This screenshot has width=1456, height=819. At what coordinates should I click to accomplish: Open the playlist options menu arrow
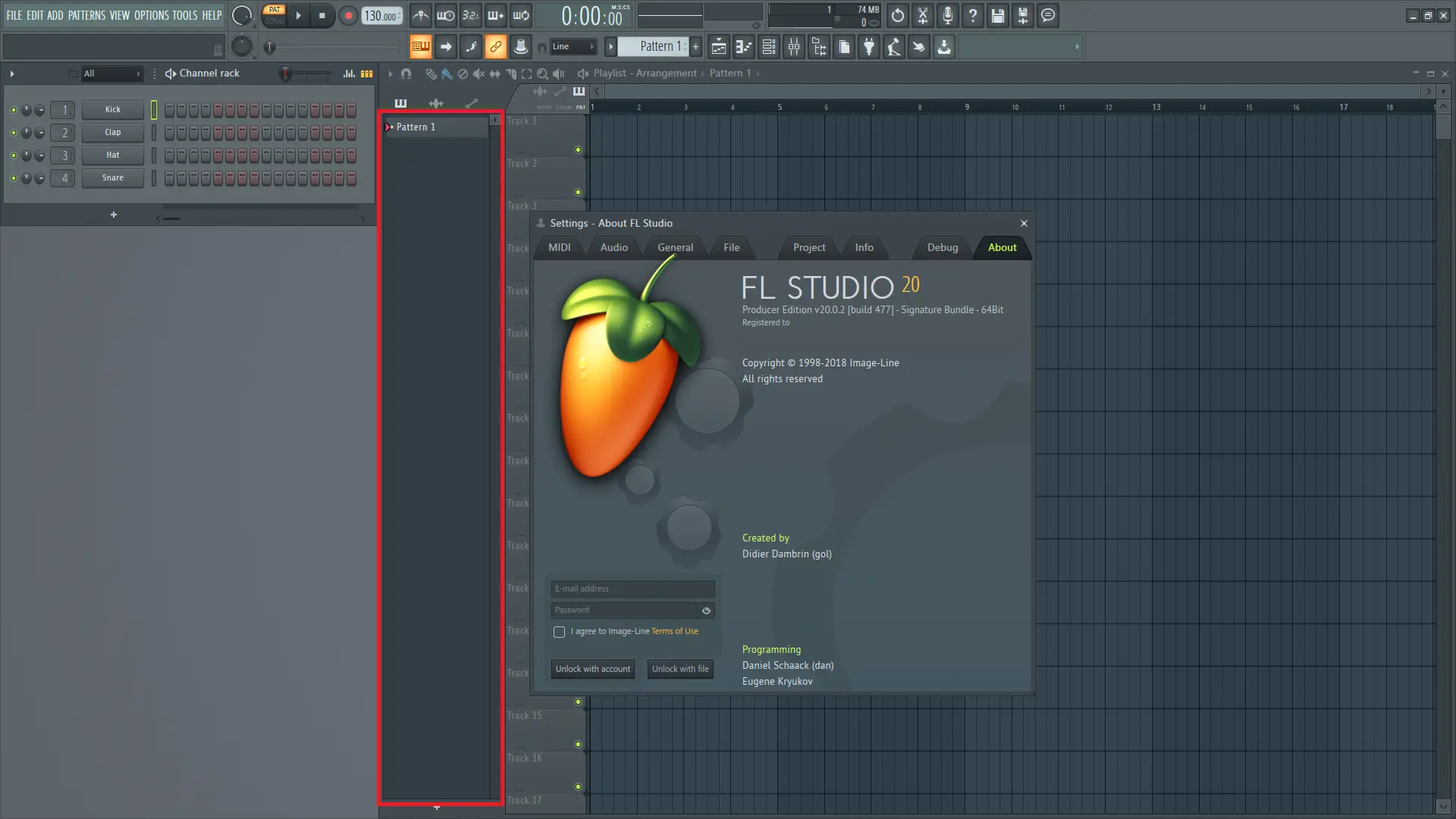(391, 74)
